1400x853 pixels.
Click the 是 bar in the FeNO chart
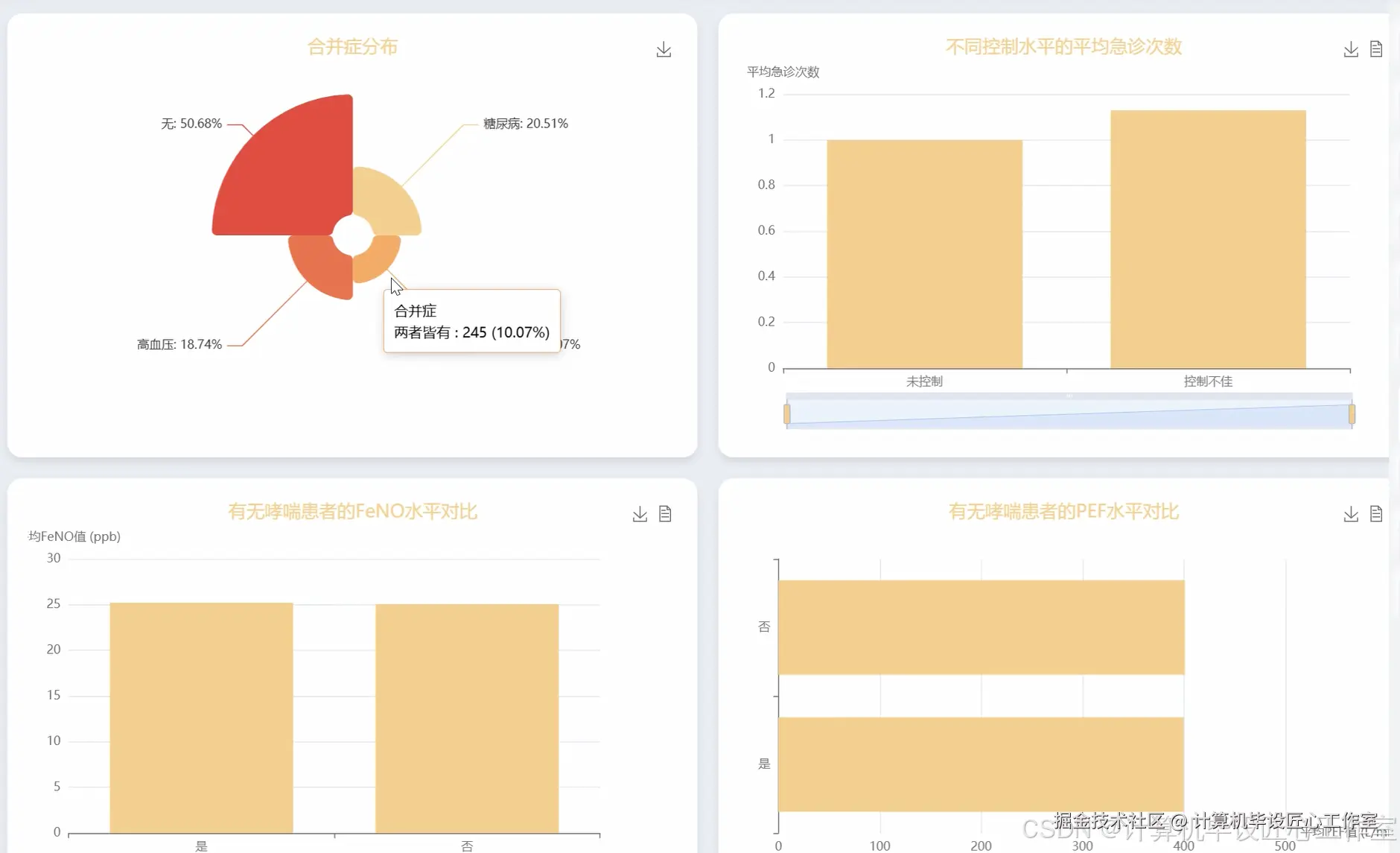[201, 715]
